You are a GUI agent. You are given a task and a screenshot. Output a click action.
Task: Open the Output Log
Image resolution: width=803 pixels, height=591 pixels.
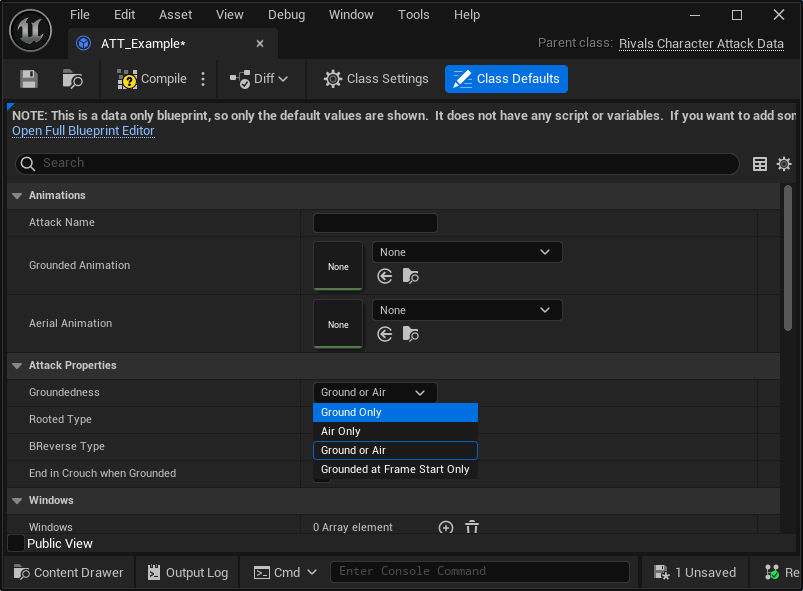(187, 572)
